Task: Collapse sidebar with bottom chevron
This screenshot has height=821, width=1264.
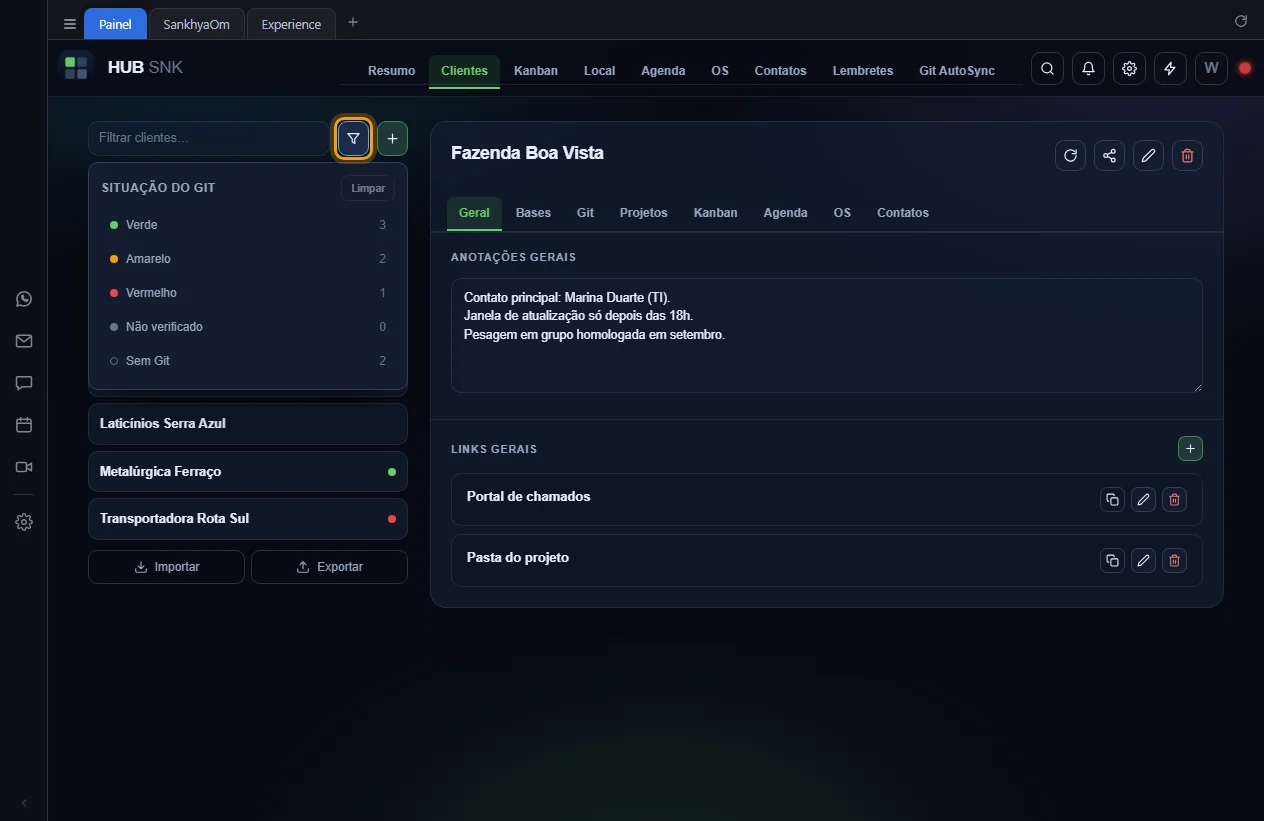Action: pyautogui.click(x=24, y=803)
